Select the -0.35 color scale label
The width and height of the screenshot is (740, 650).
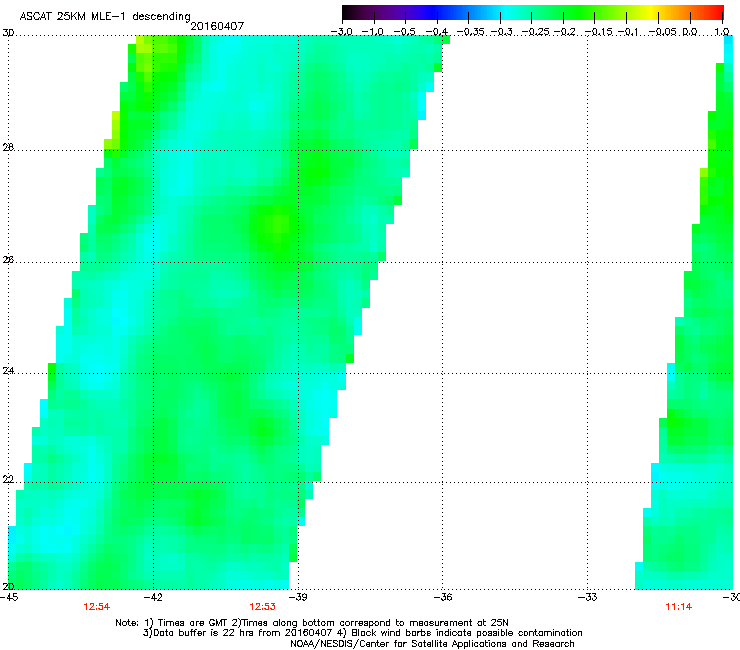click(470, 32)
